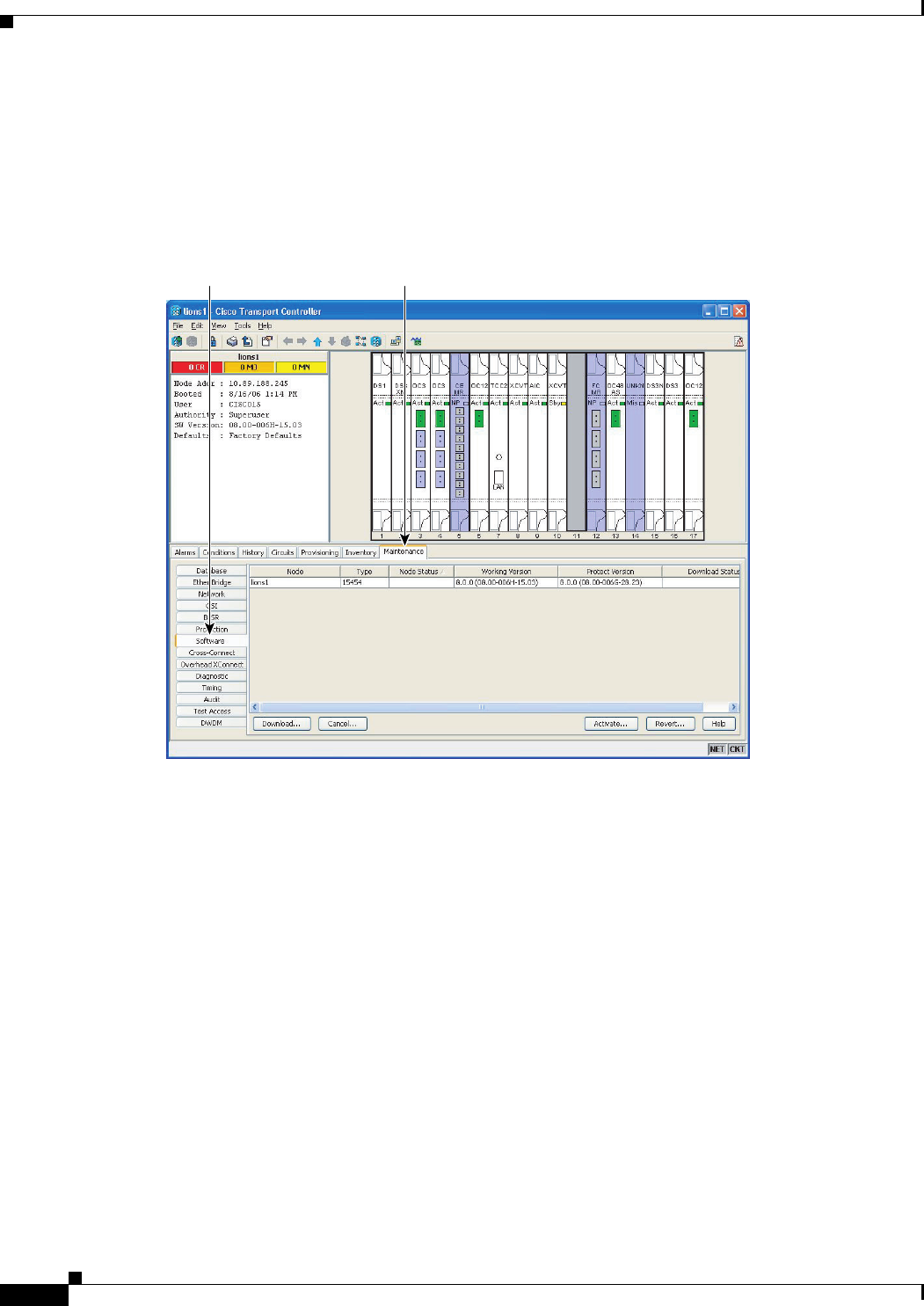The height and width of the screenshot is (1306, 924).
Task: Click the red 0 CR alarm counter
Action: (x=197, y=368)
